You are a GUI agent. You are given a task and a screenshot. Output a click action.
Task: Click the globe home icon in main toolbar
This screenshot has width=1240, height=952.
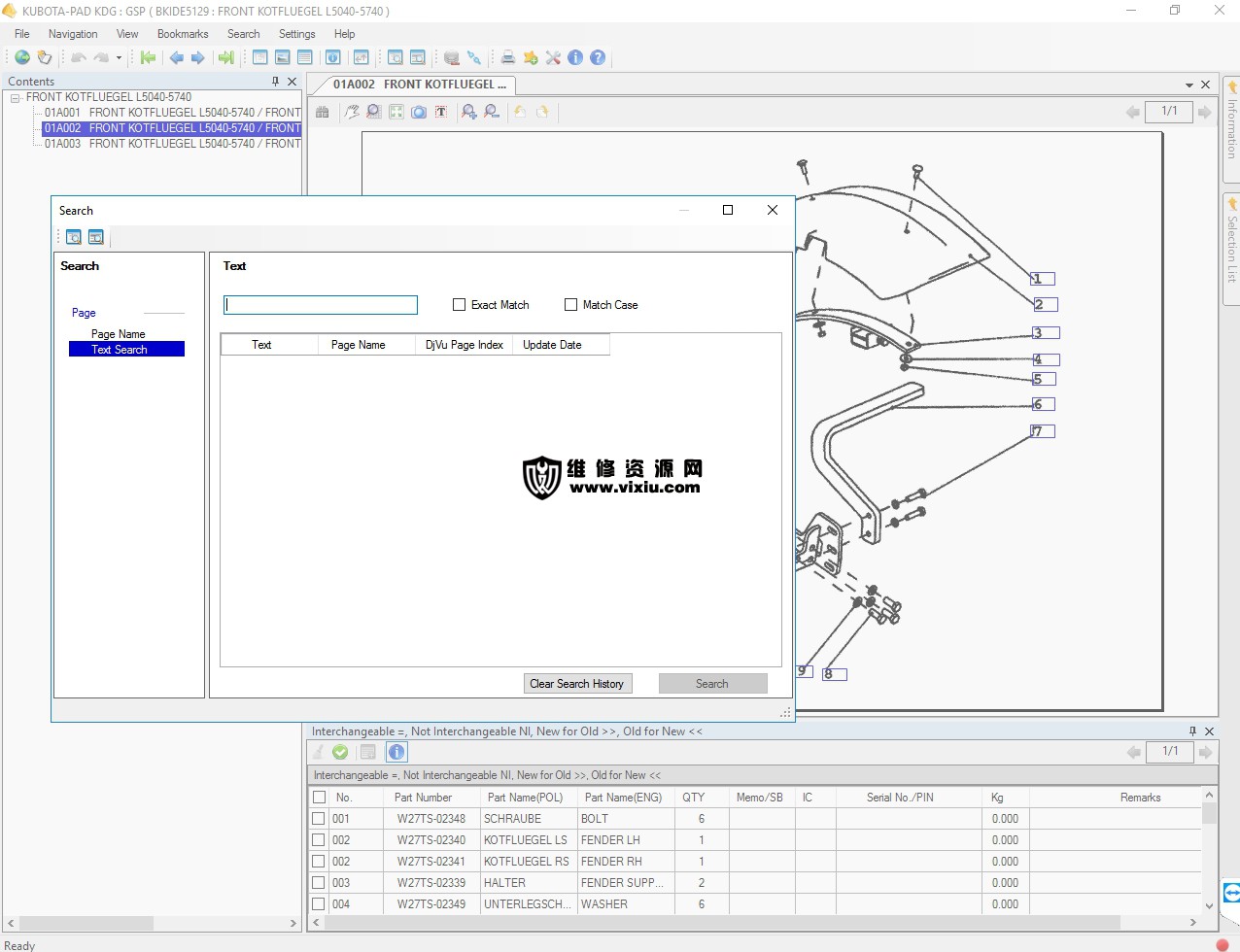[21, 57]
